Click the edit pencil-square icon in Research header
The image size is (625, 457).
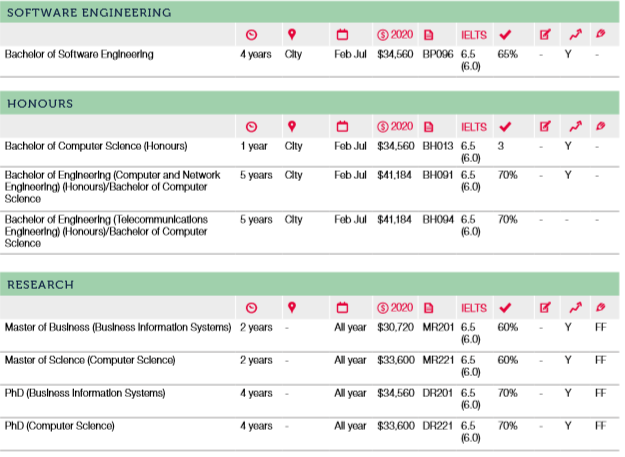(x=545, y=307)
